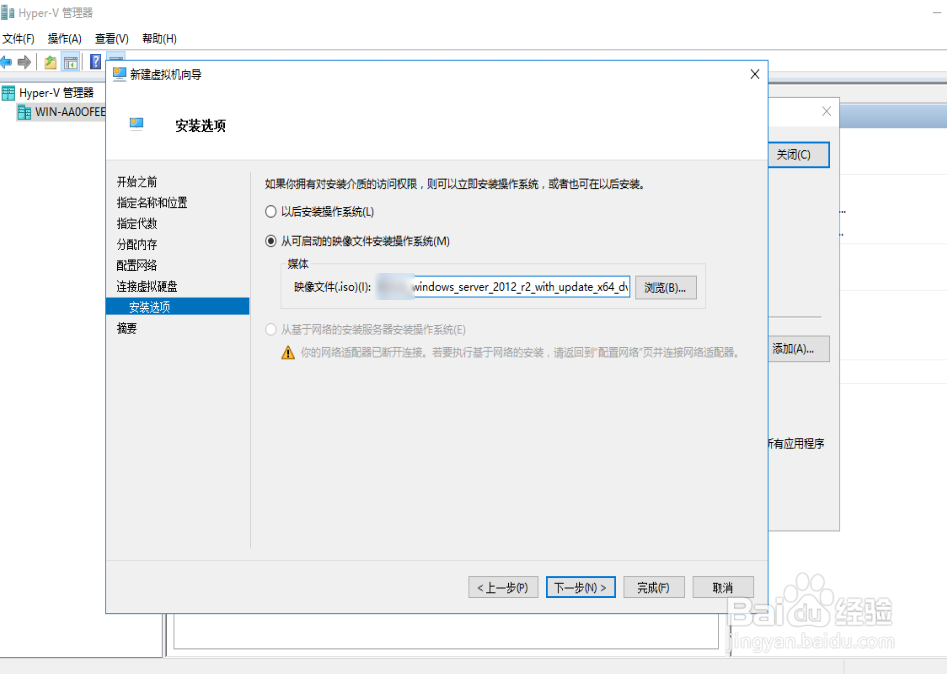Click the forward navigation arrow on toolbar
The width and height of the screenshot is (947, 674).
(26, 61)
